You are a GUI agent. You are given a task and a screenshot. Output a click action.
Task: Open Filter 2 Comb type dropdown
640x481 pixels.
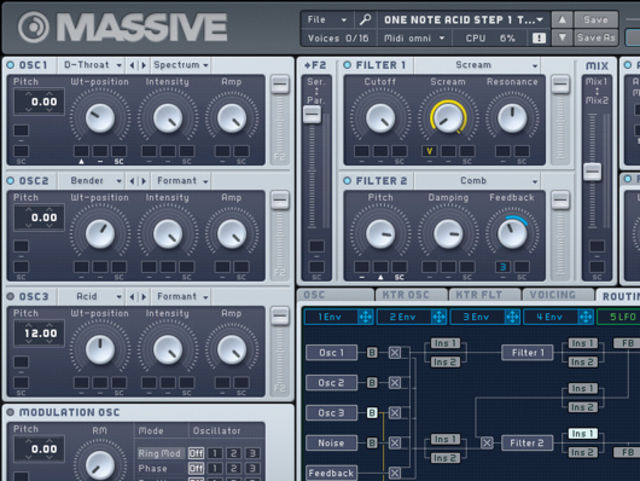(478, 181)
